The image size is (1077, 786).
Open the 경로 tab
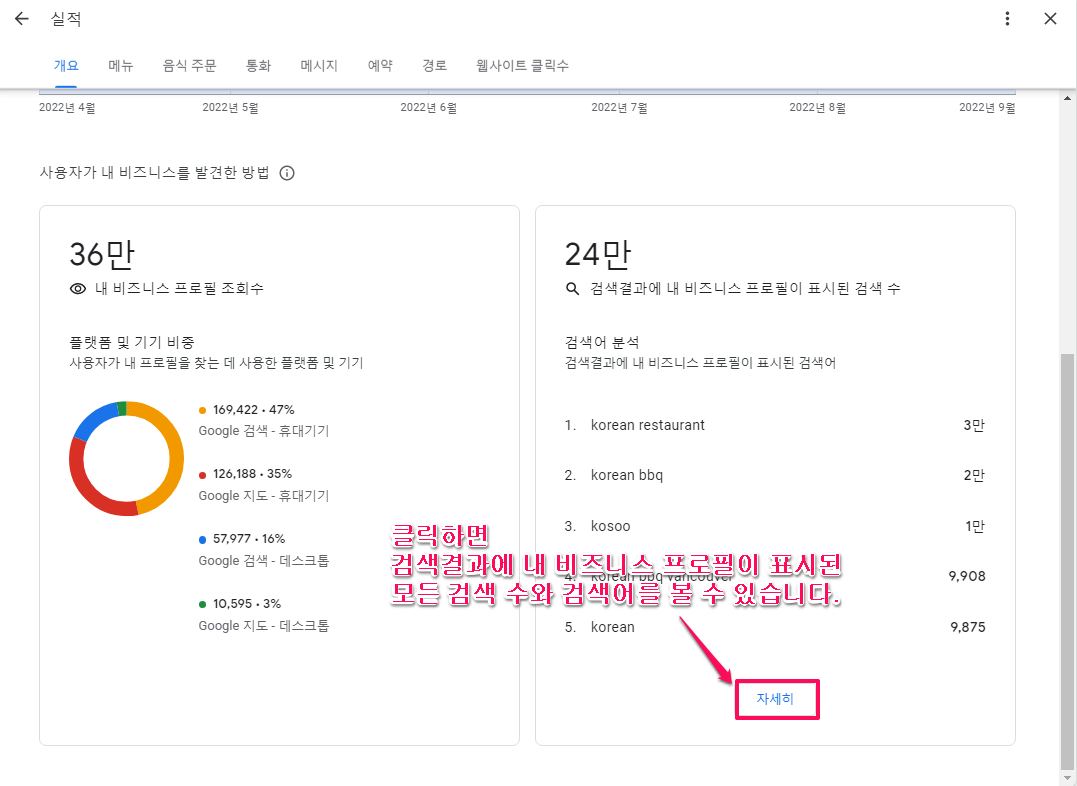click(434, 66)
